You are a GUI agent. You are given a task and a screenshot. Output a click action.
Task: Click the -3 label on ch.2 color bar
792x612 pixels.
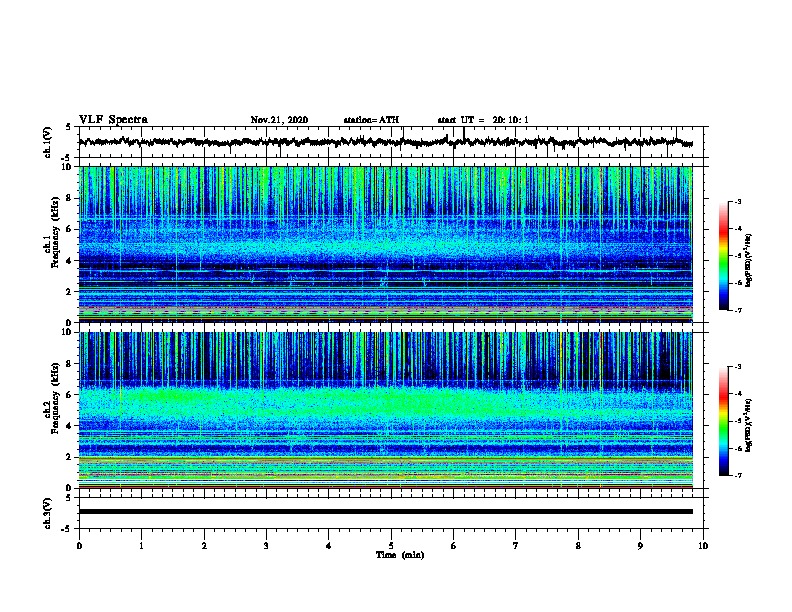coord(737,367)
